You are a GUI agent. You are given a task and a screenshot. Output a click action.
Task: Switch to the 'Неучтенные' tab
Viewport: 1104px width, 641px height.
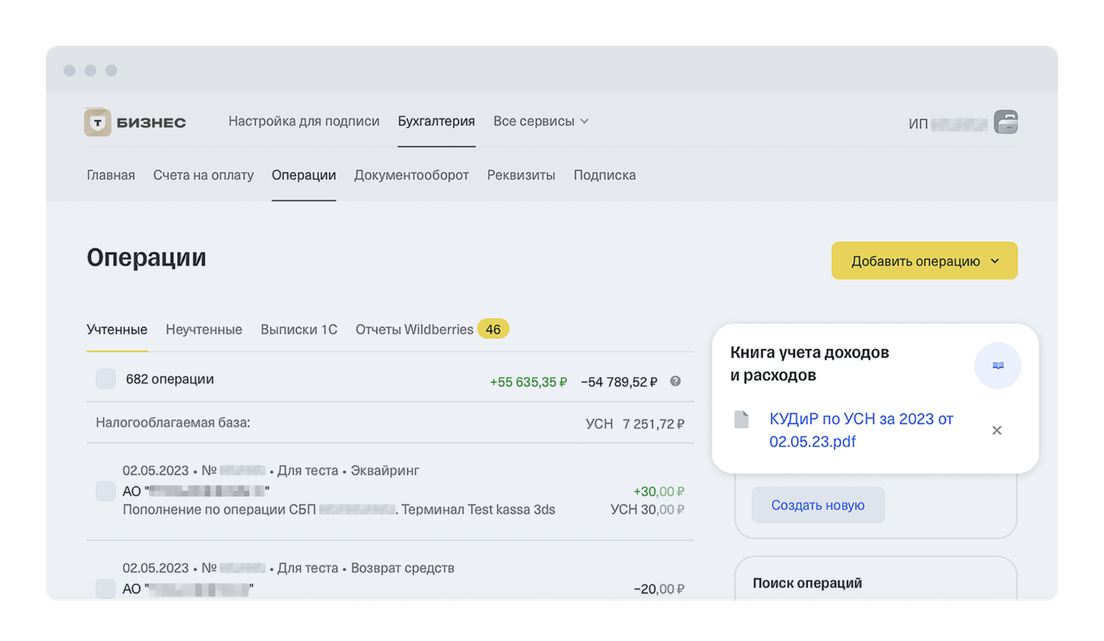204,329
